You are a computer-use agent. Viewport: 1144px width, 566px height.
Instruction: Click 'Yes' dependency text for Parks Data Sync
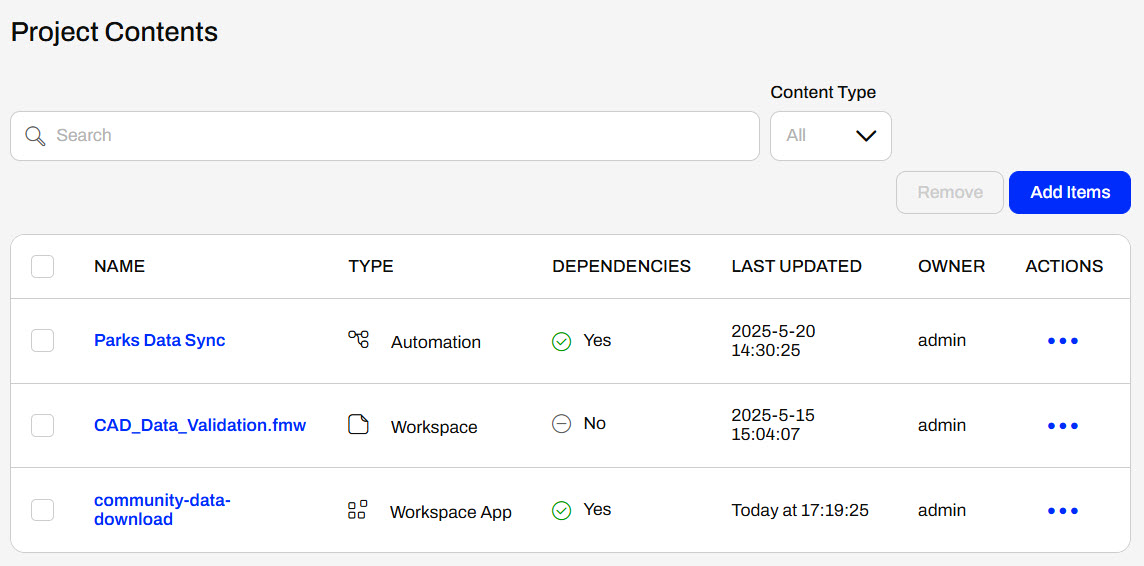(597, 341)
